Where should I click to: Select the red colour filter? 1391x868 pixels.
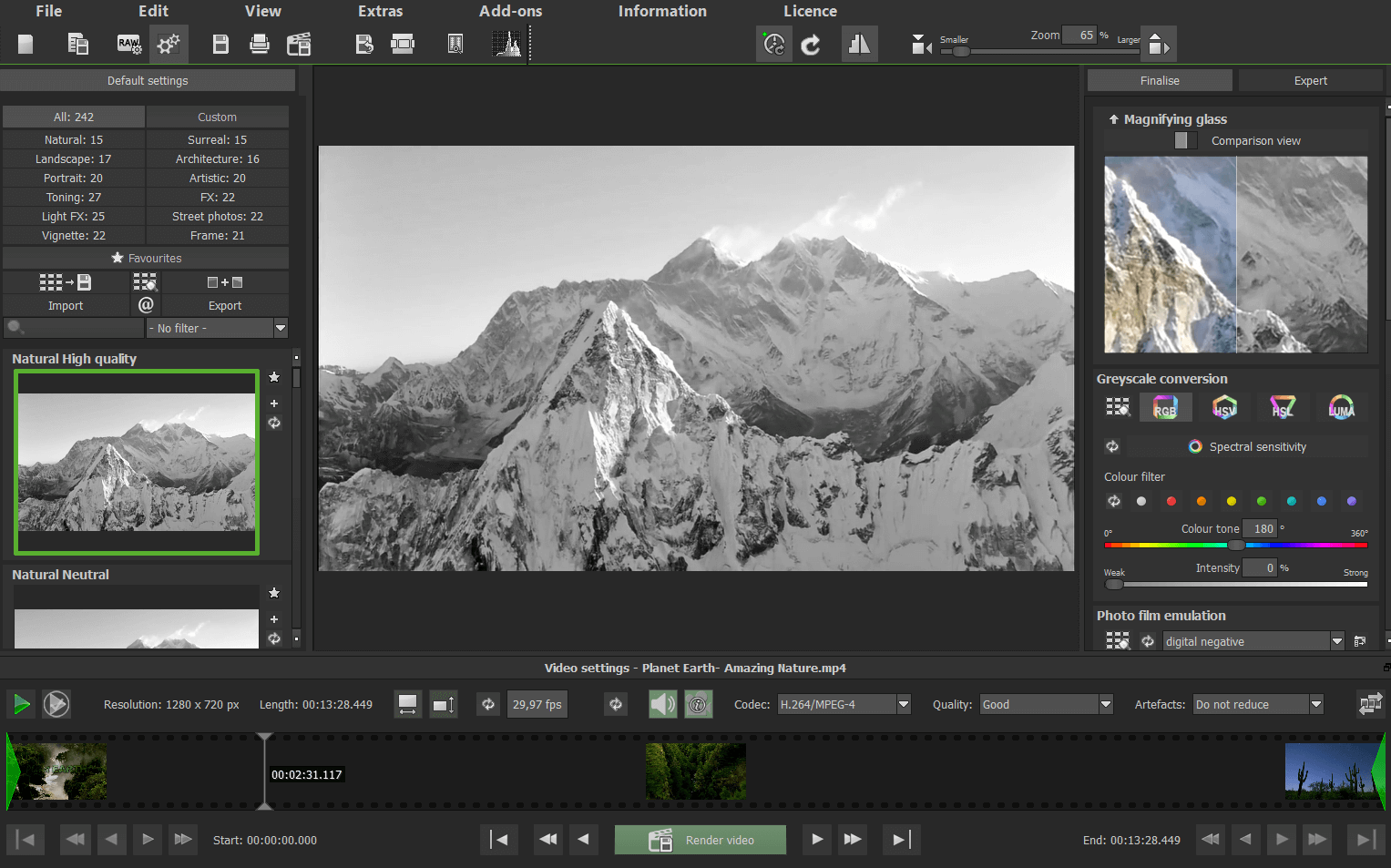[1171, 501]
